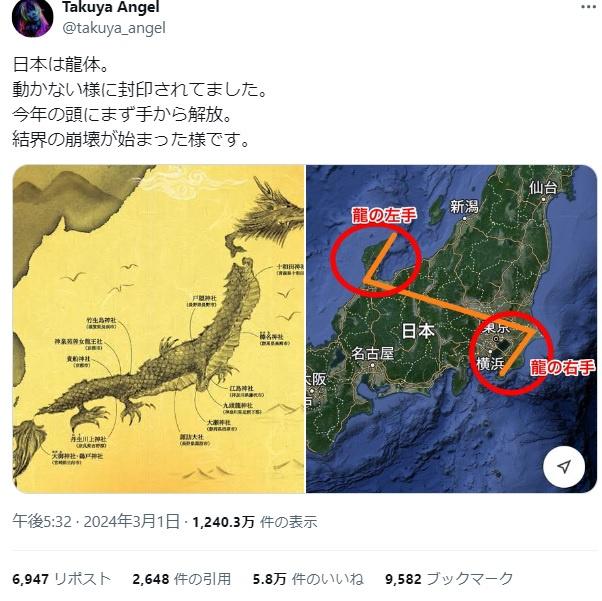This screenshot has height=601, width=602.
Task: View the 1,240.3万 件の表示 count
Action: pyautogui.click(x=255, y=522)
